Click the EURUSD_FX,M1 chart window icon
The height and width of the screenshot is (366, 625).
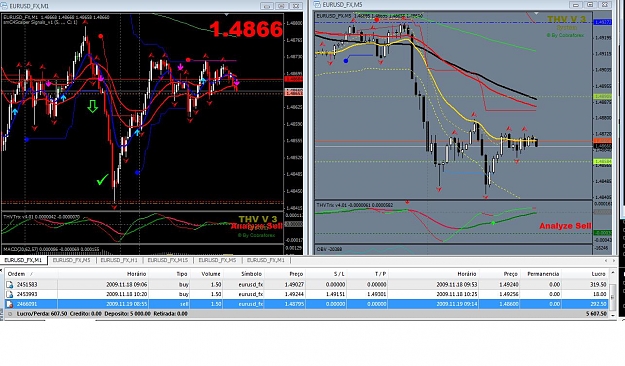(4, 6)
